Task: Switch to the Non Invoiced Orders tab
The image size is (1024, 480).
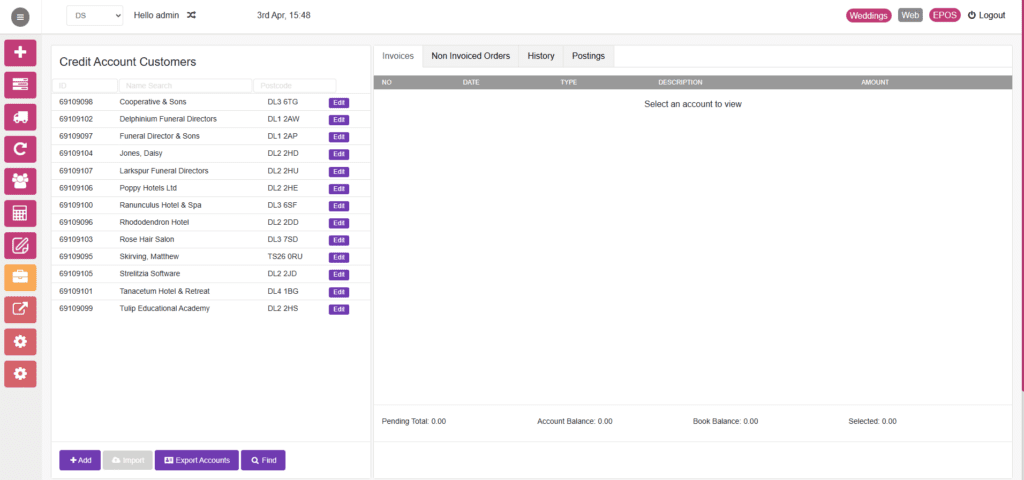Action: click(470, 56)
